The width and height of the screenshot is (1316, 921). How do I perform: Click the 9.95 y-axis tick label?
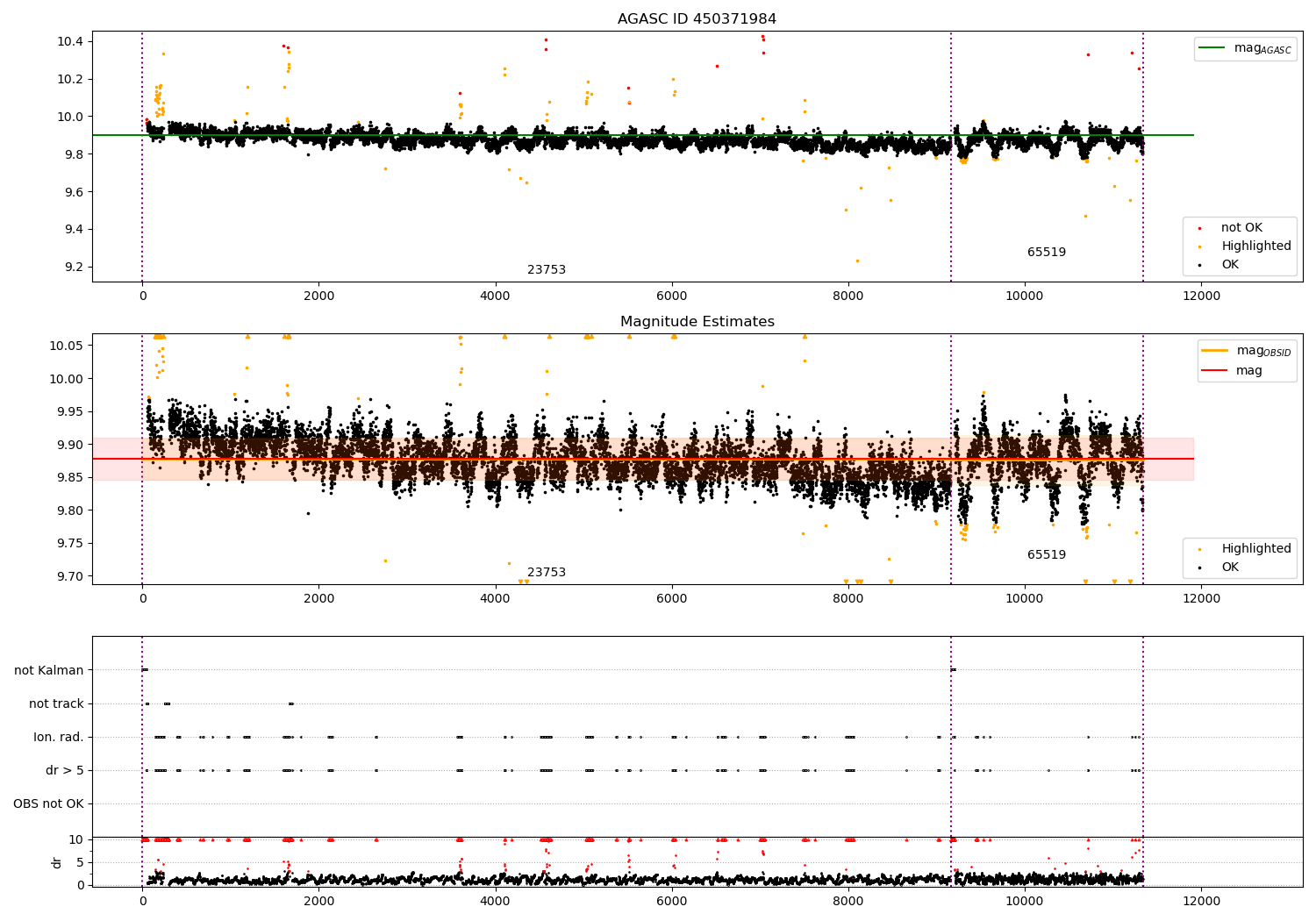[70, 411]
